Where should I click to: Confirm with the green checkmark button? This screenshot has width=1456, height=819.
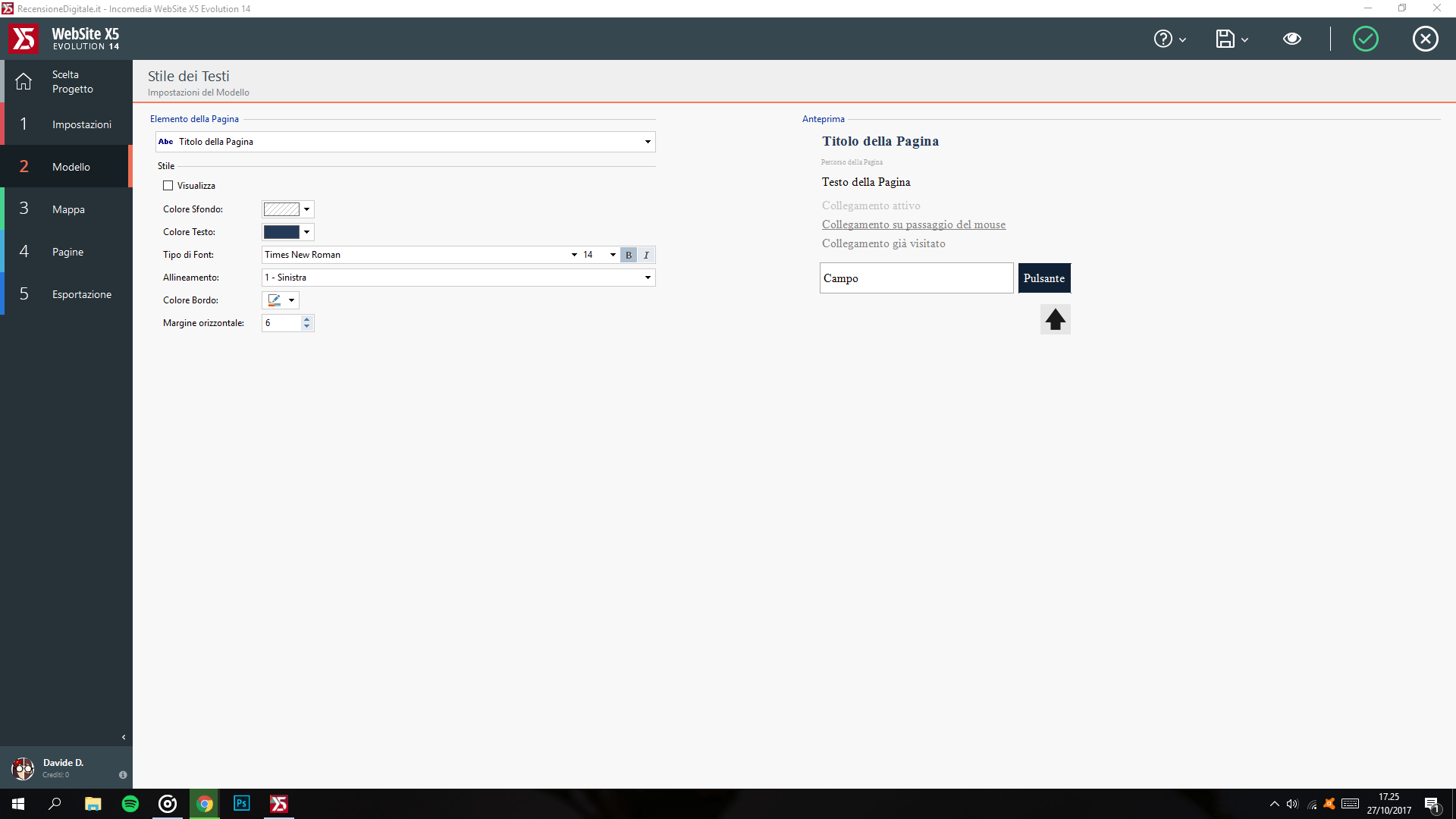(1365, 39)
